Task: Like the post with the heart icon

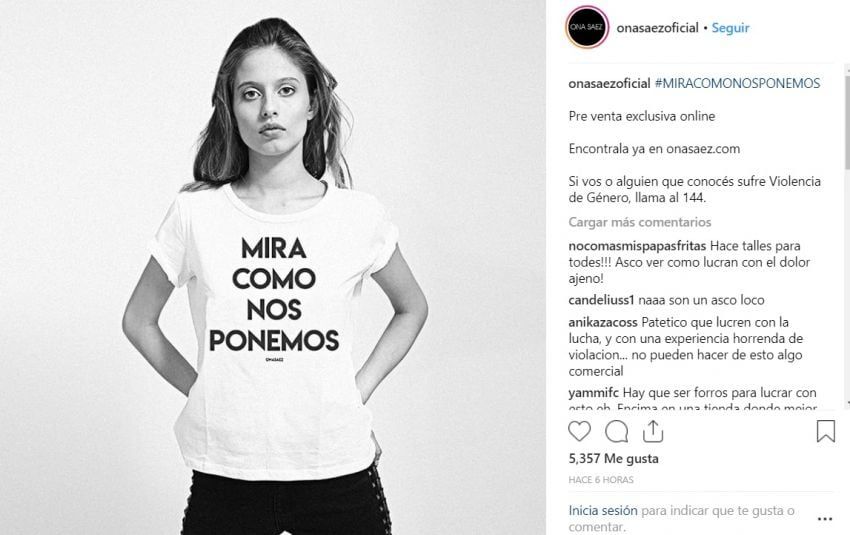Action: point(579,431)
